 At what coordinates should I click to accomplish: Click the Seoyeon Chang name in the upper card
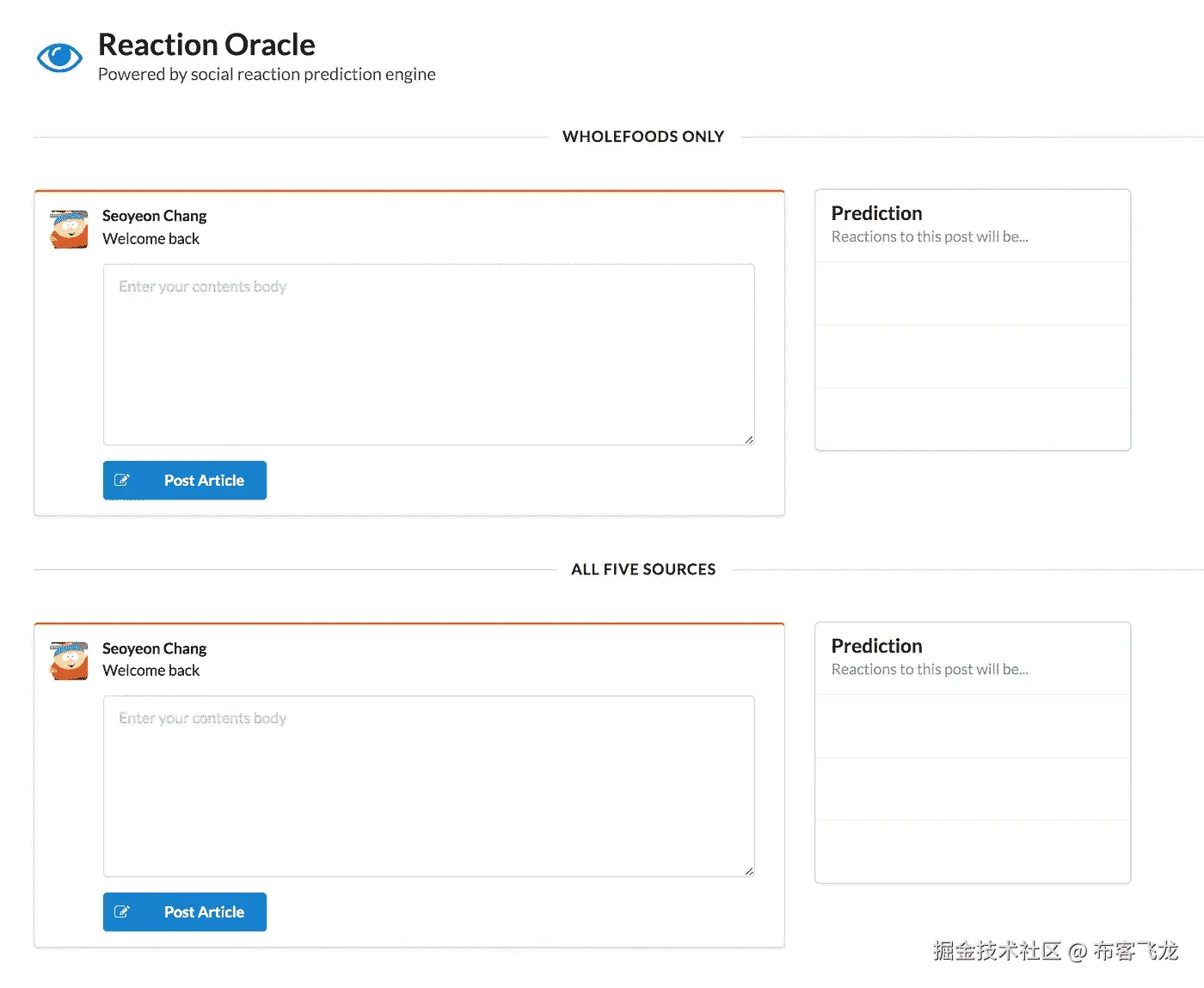click(x=155, y=216)
